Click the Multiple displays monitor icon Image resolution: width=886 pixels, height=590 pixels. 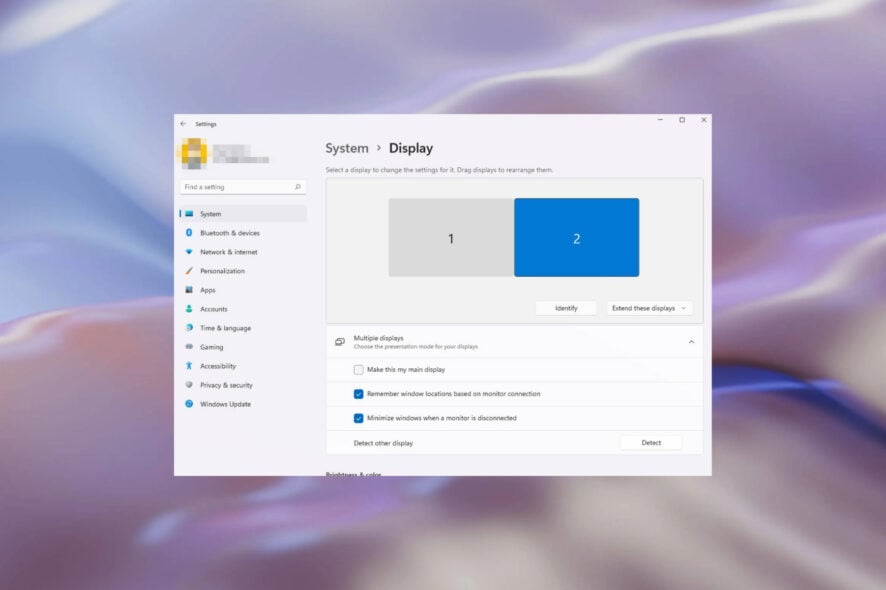coord(340,342)
